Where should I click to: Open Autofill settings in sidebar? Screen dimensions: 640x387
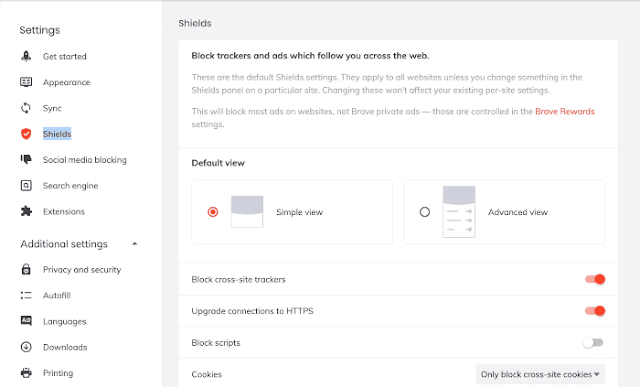[x=57, y=296]
